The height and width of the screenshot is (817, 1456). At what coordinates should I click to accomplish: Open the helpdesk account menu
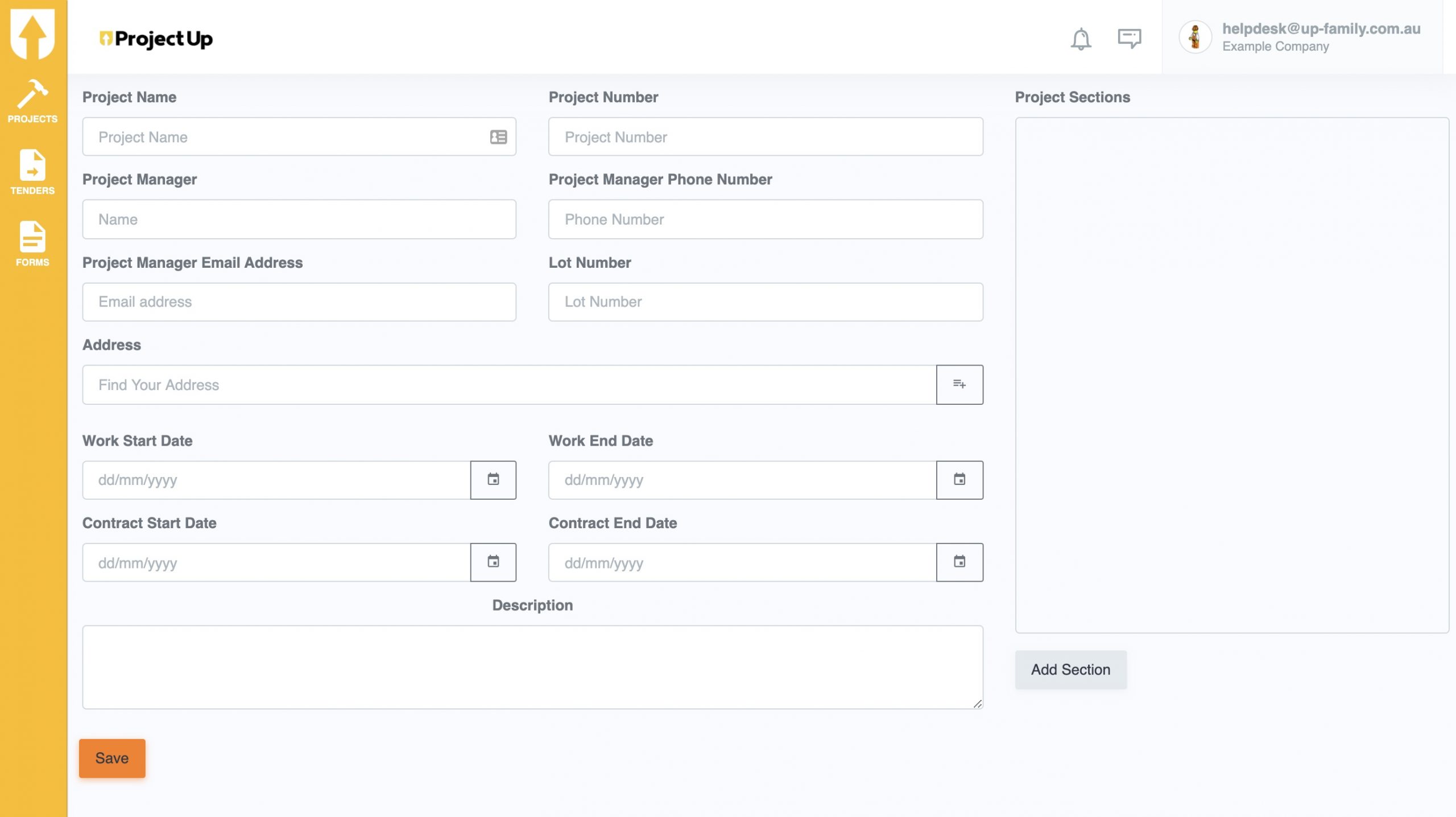[x=1321, y=38]
